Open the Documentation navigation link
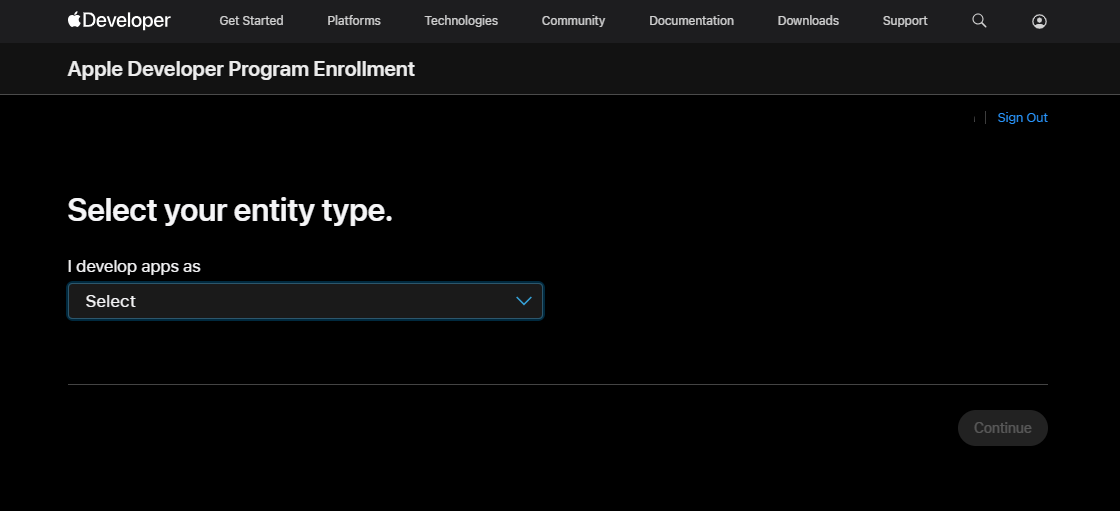1120x511 pixels. pyautogui.click(x=691, y=21)
